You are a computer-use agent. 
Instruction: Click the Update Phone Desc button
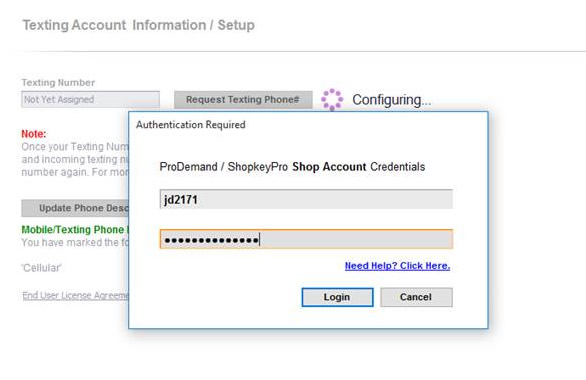point(75,208)
